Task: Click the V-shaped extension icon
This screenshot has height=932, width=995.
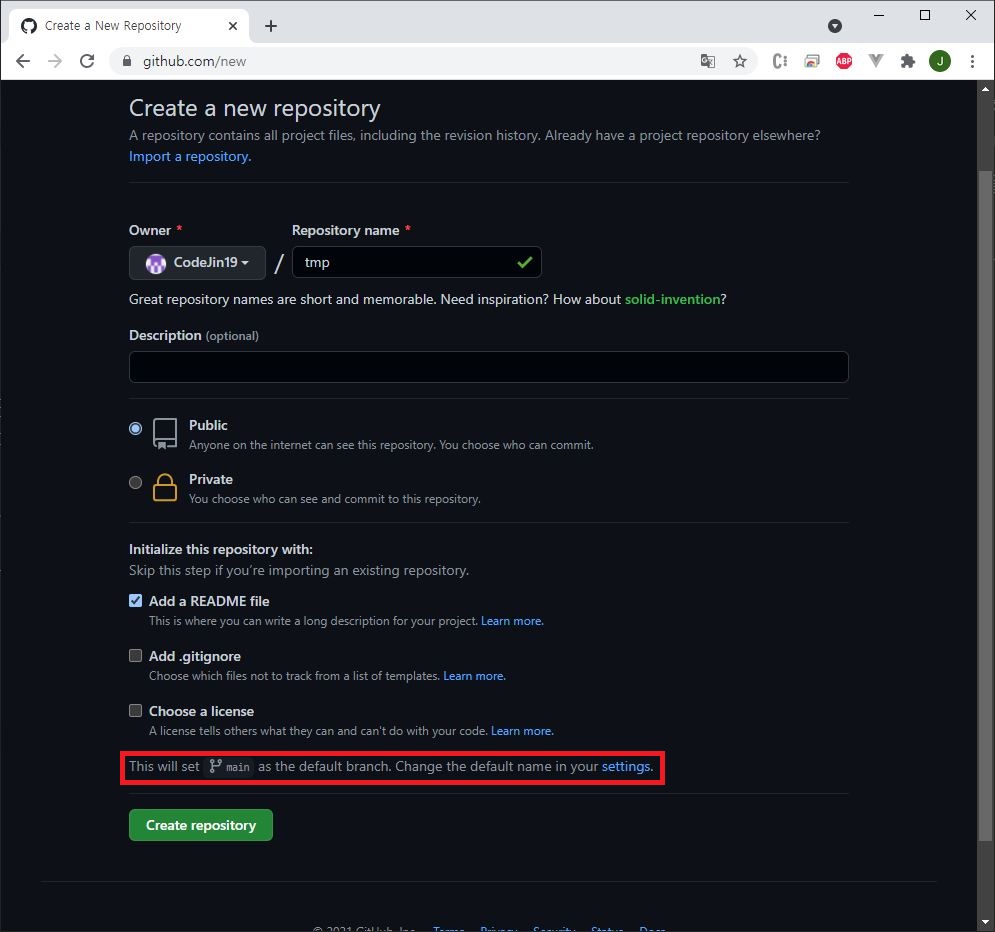Action: pyautogui.click(x=876, y=61)
